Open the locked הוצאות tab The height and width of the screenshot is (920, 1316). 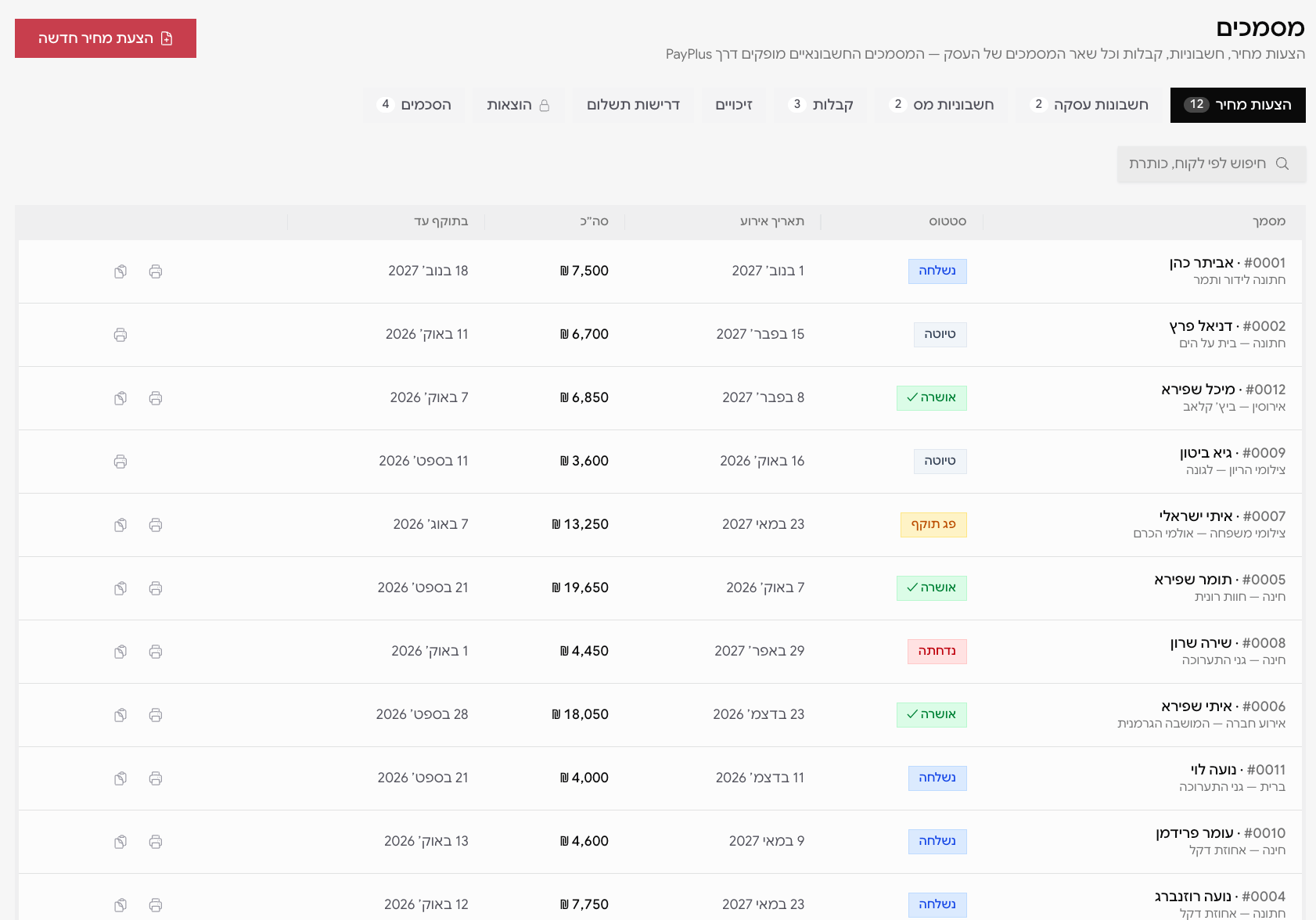(x=519, y=105)
